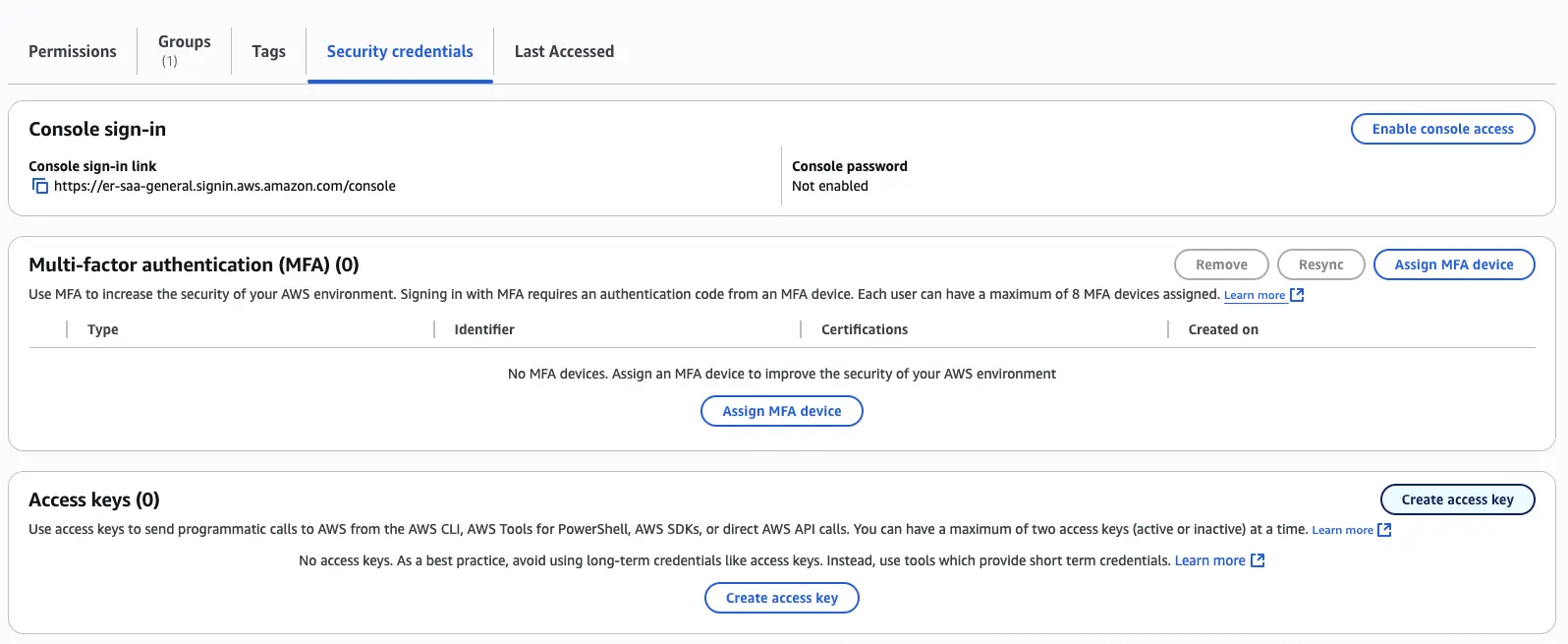Click the console sign-in URL text
The image size is (1568, 644).
pyautogui.click(x=225, y=186)
